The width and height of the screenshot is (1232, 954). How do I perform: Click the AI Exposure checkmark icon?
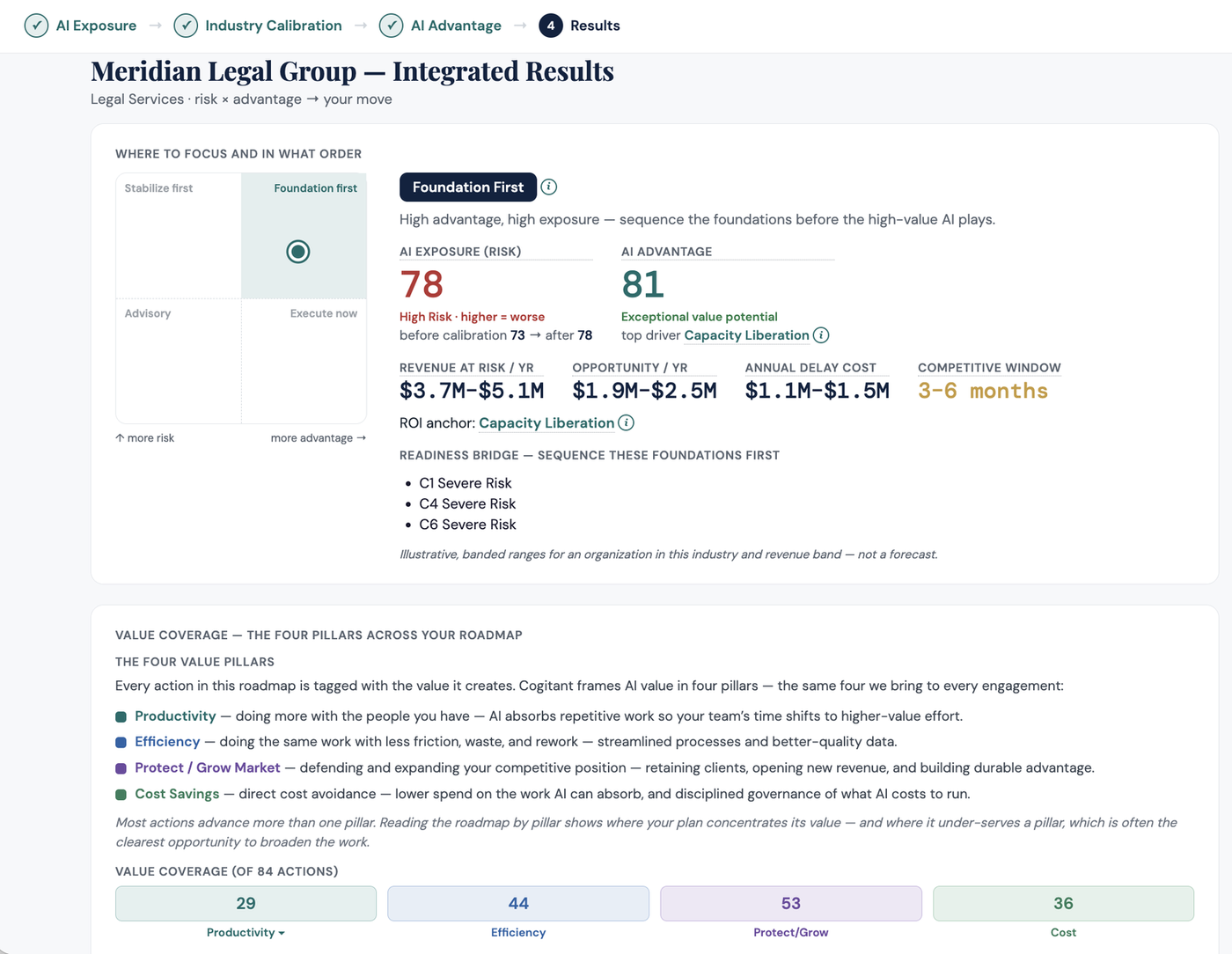pyautogui.click(x=36, y=26)
